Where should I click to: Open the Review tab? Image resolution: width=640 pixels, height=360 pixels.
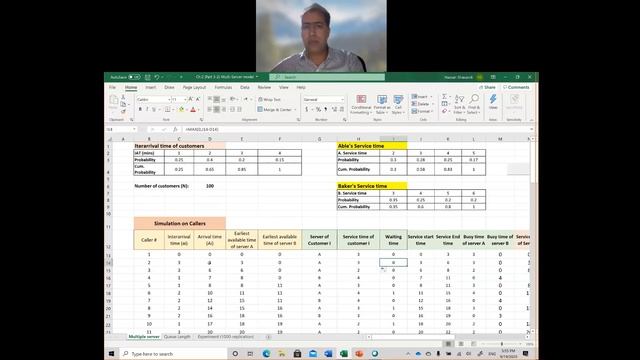click(264, 87)
